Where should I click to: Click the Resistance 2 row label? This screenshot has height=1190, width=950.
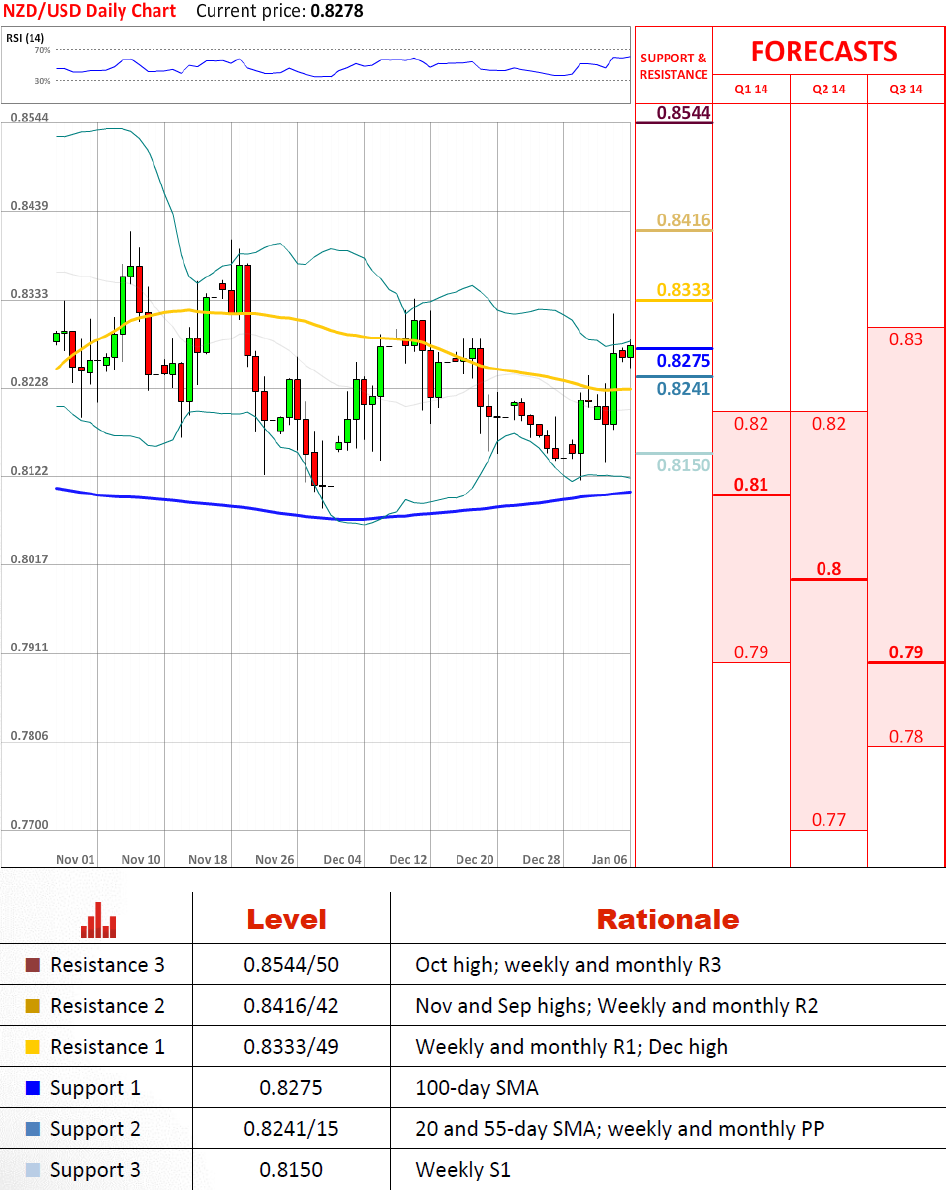click(x=107, y=1006)
